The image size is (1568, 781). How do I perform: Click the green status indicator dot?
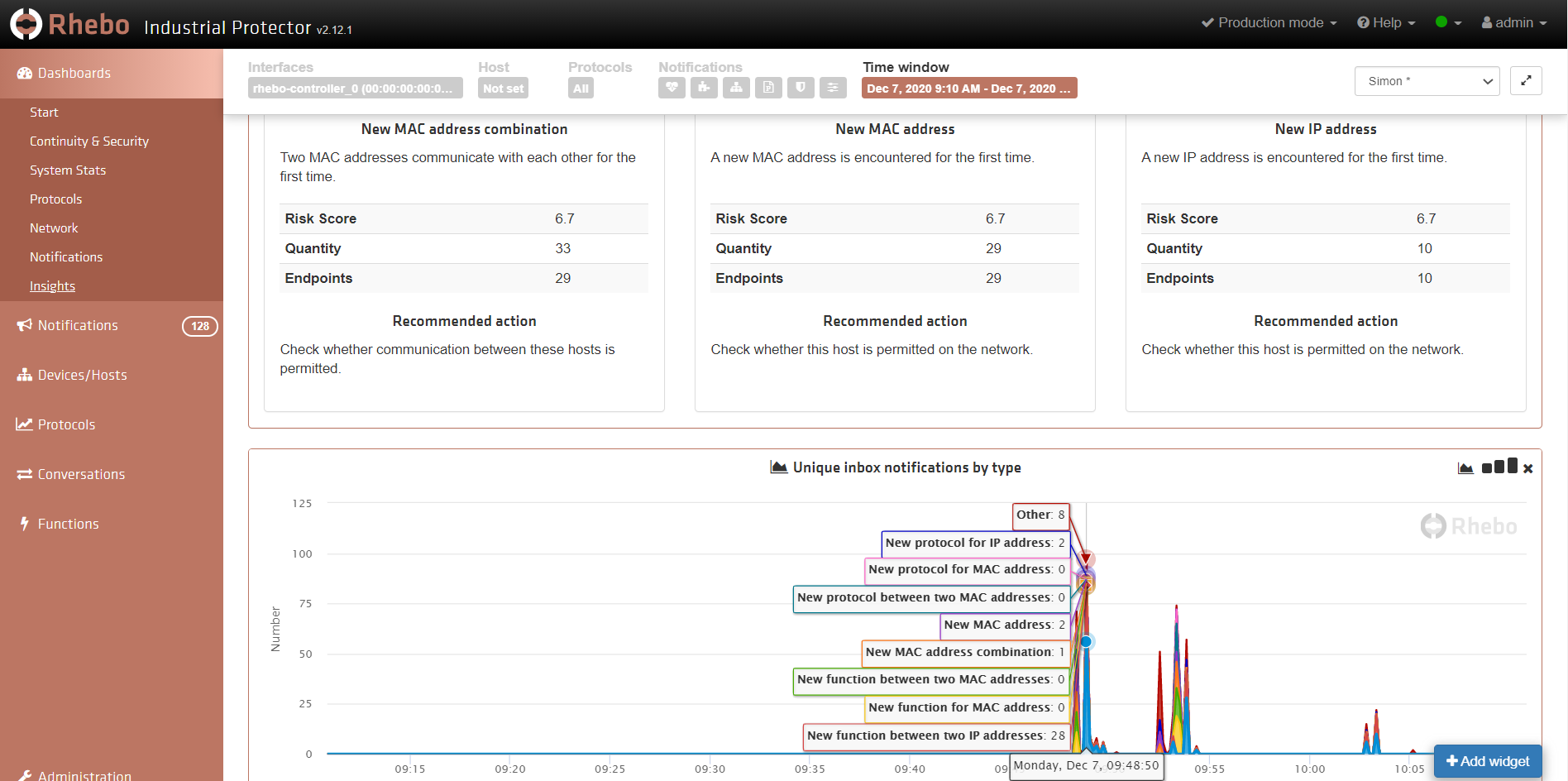1441,22
